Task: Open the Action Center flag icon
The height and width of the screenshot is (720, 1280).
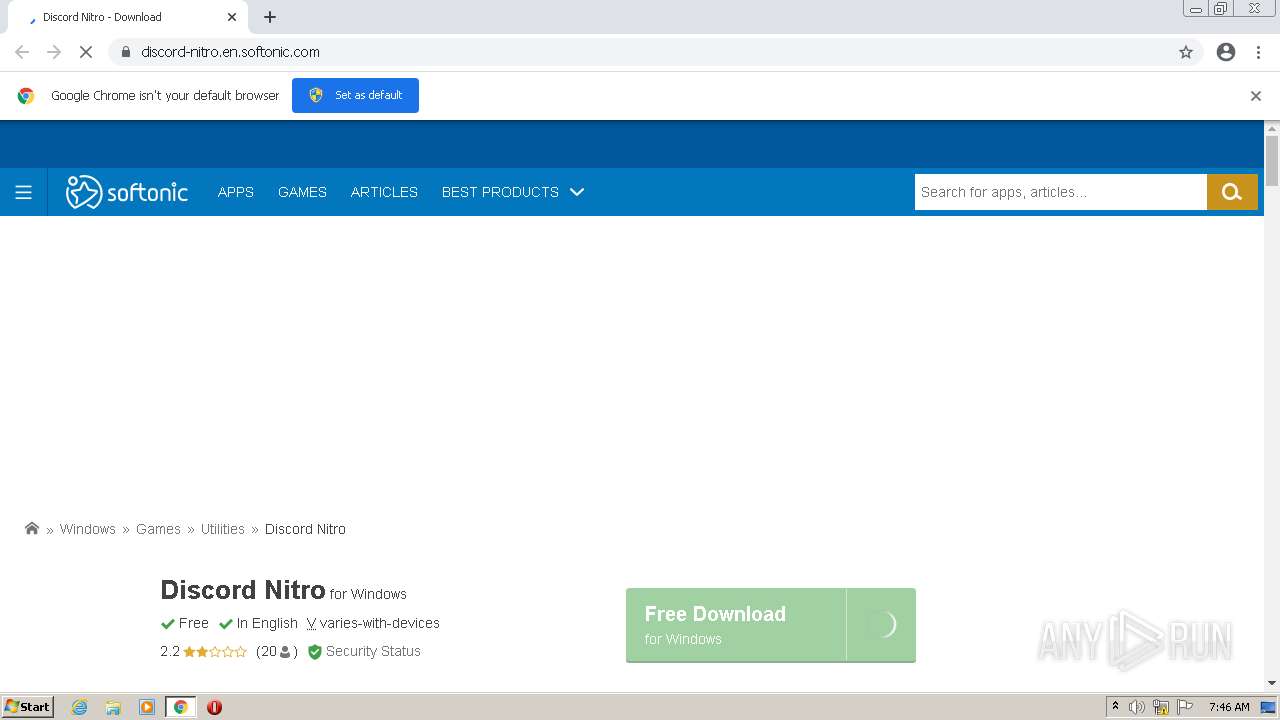Action: [x=1185, y=707]
